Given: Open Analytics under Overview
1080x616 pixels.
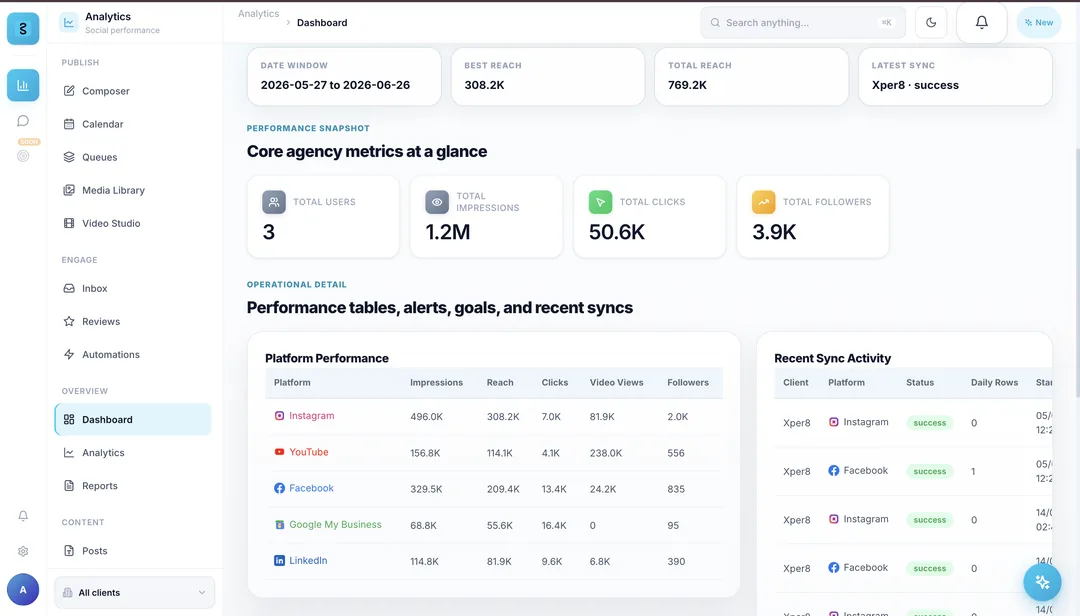Looking at the screenshot, I should tap(133, 453).
